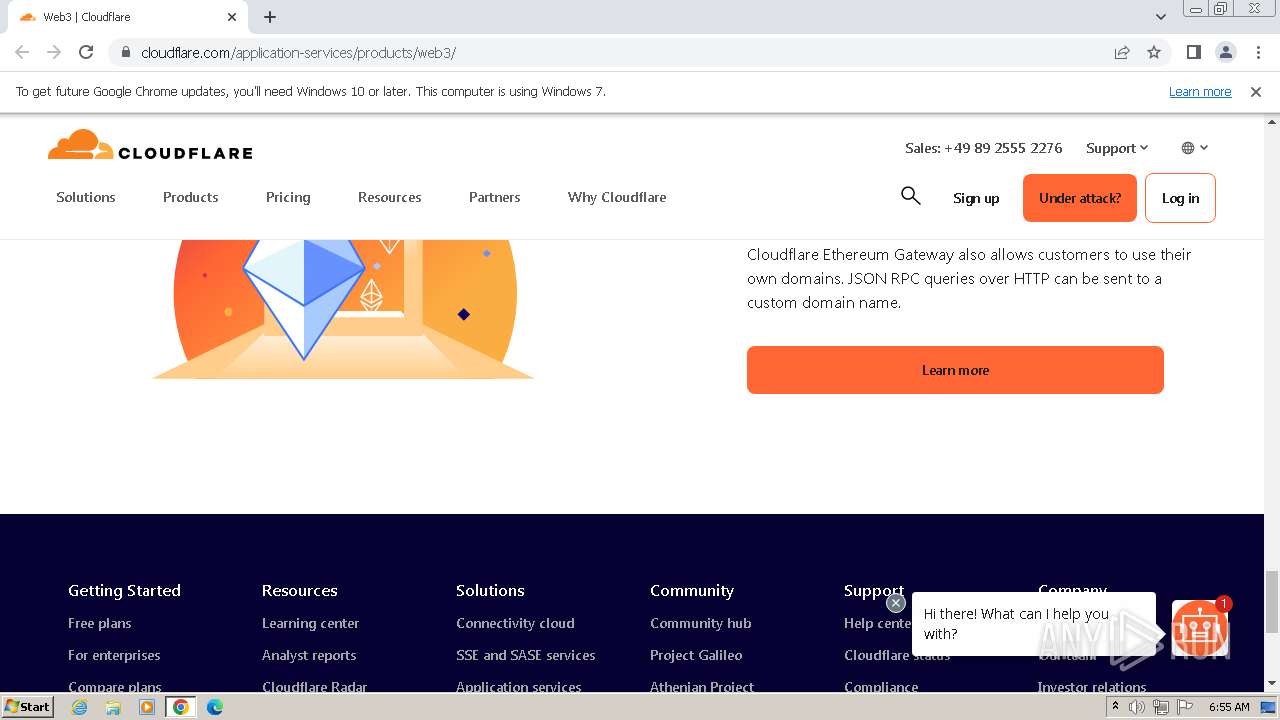Open the language globe selector
This screenshot has width=1280, height=720.
[1195, 148]
